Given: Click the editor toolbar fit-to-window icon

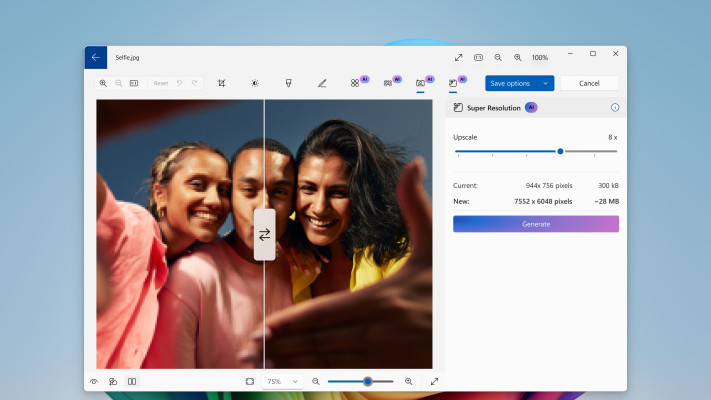Looking at the screenshot, I should 134,83.
